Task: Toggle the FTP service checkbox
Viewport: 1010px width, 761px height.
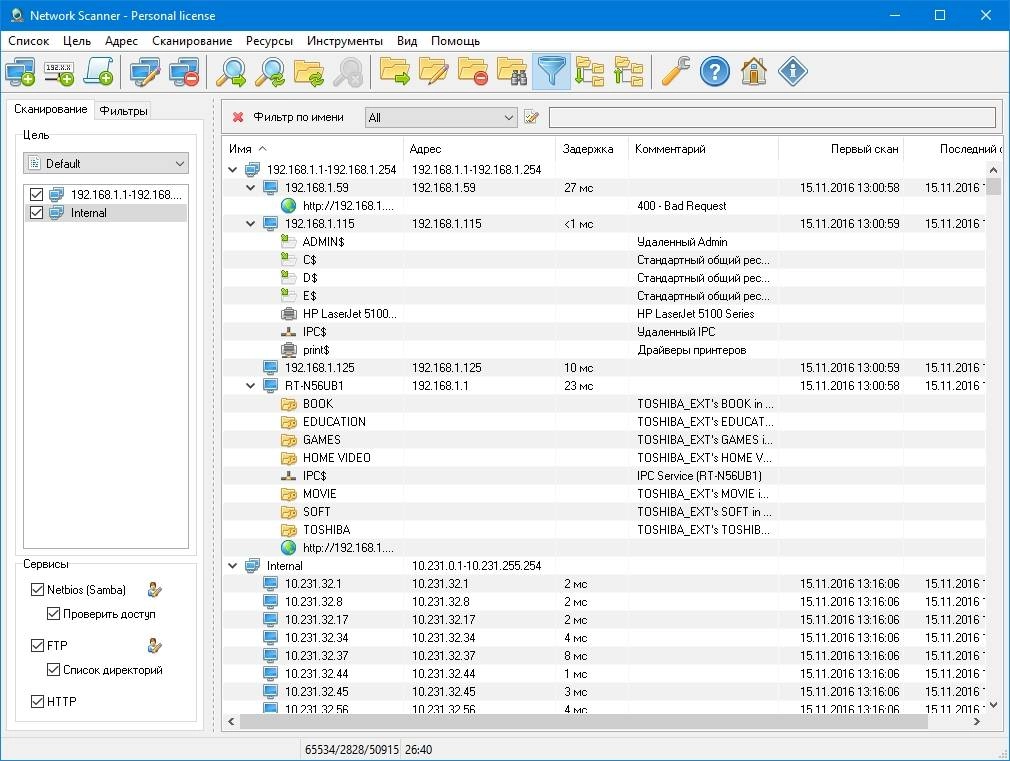Action: 37,645
